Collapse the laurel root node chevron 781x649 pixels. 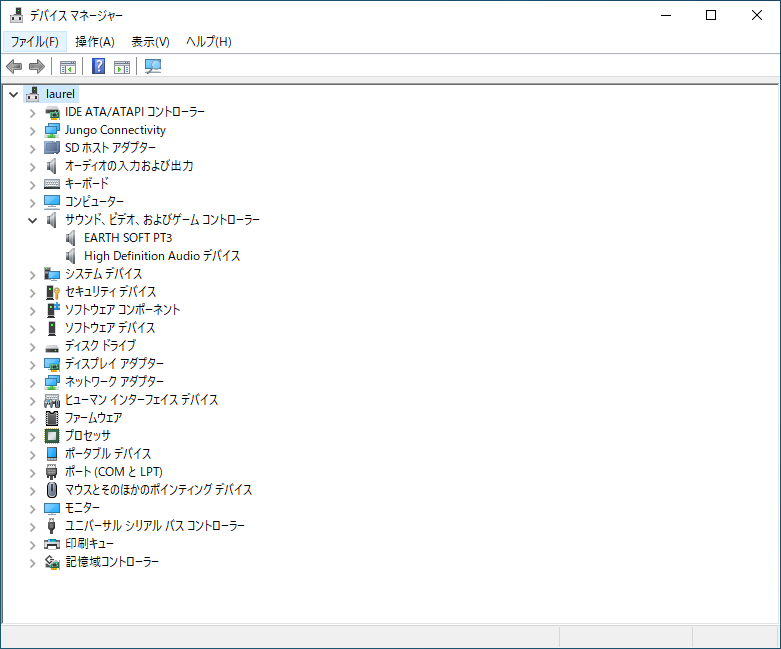(14, 94)
